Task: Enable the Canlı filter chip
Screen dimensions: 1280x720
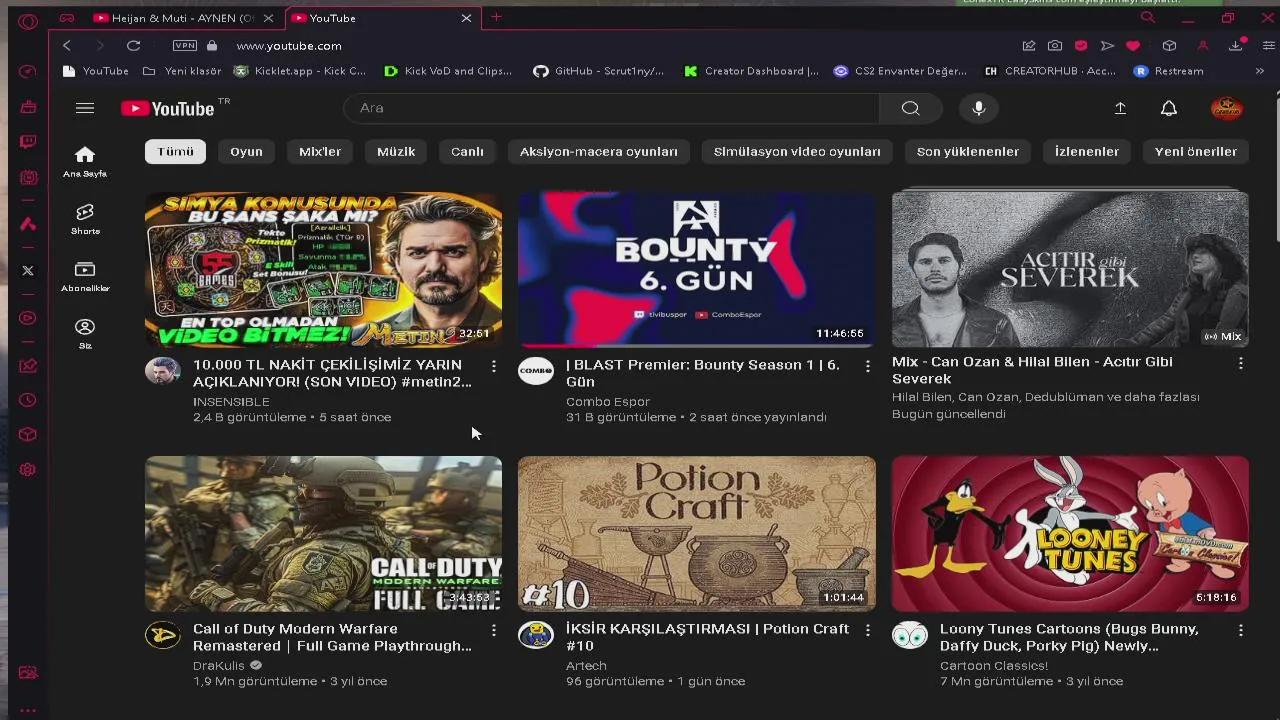Action: [x=466, y=151]
